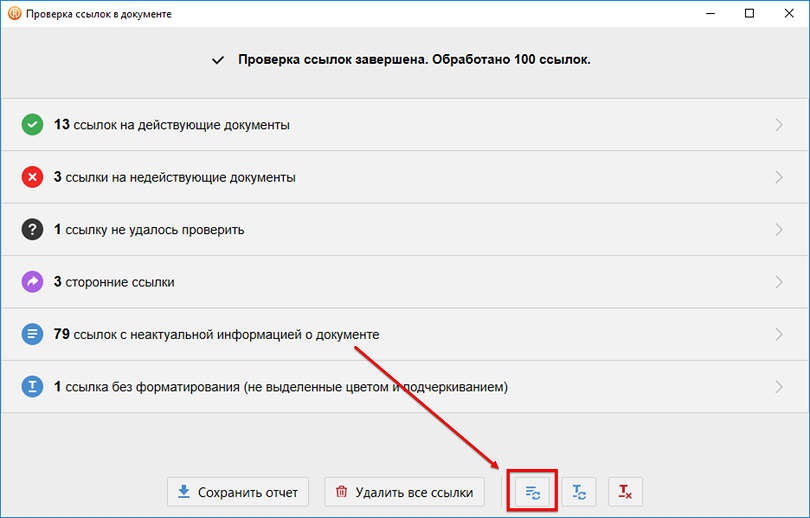Click the Сохранить отчет button

coord(238,492)
